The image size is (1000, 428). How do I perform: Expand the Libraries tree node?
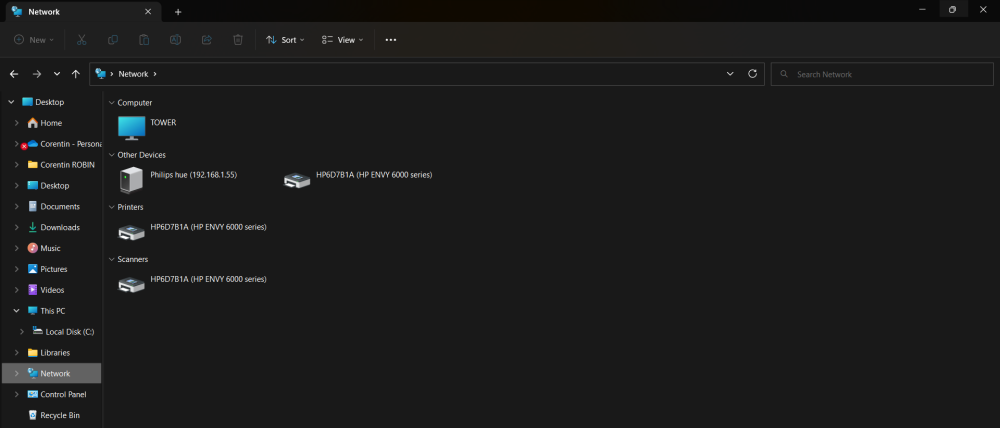coord(16,353)
